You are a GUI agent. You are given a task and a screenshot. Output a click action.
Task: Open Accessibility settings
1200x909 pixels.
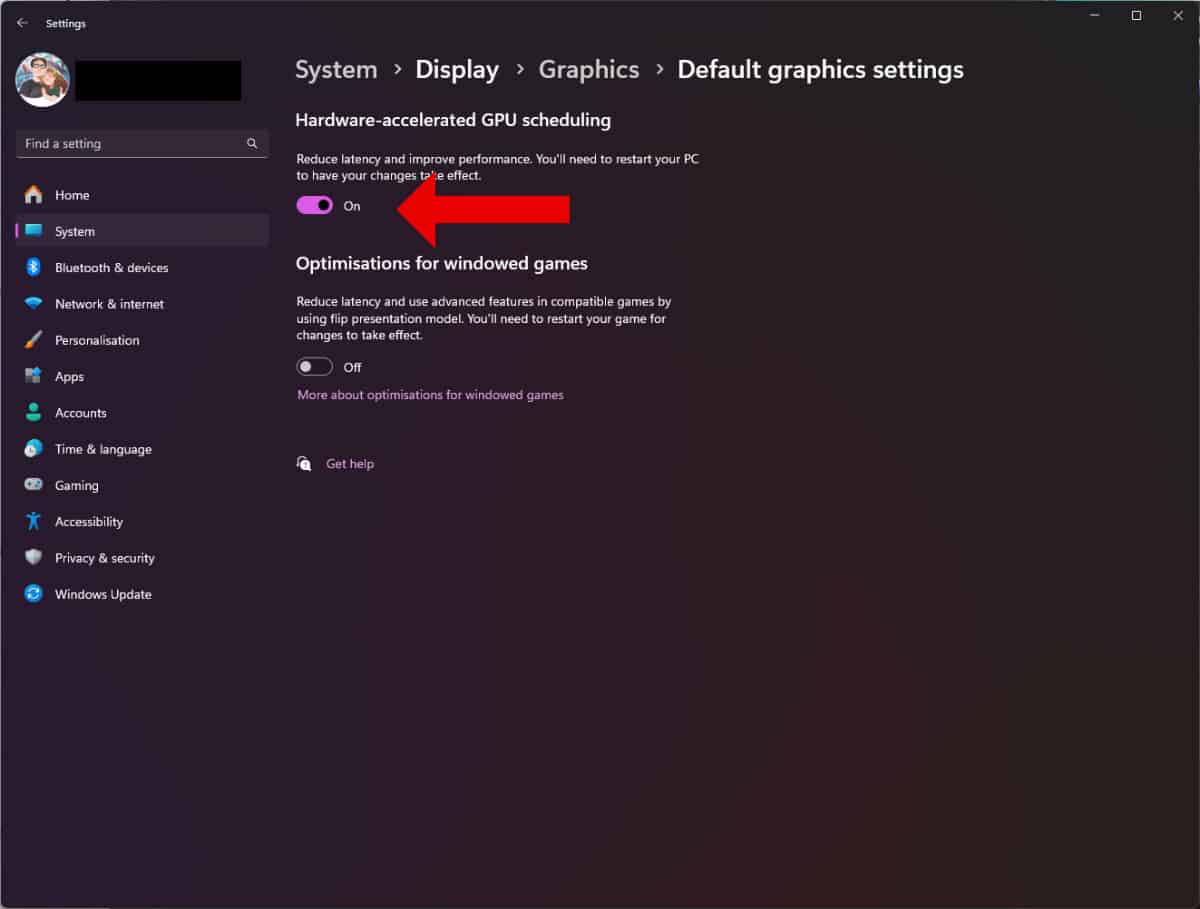click(x=88, y=521)
